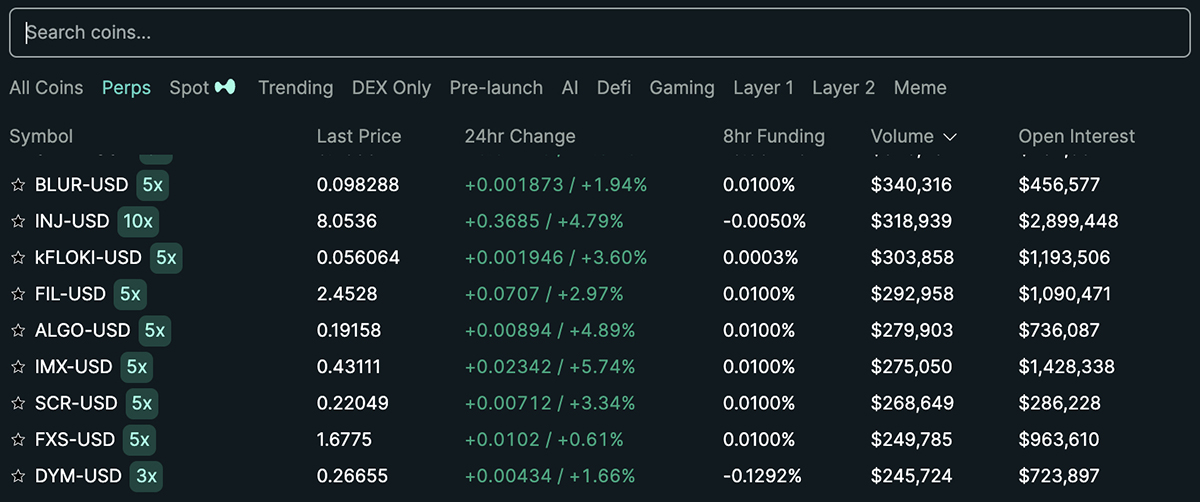Click the -0.1292% funding rate
The image size is (1200, 502).
point(764,476)
